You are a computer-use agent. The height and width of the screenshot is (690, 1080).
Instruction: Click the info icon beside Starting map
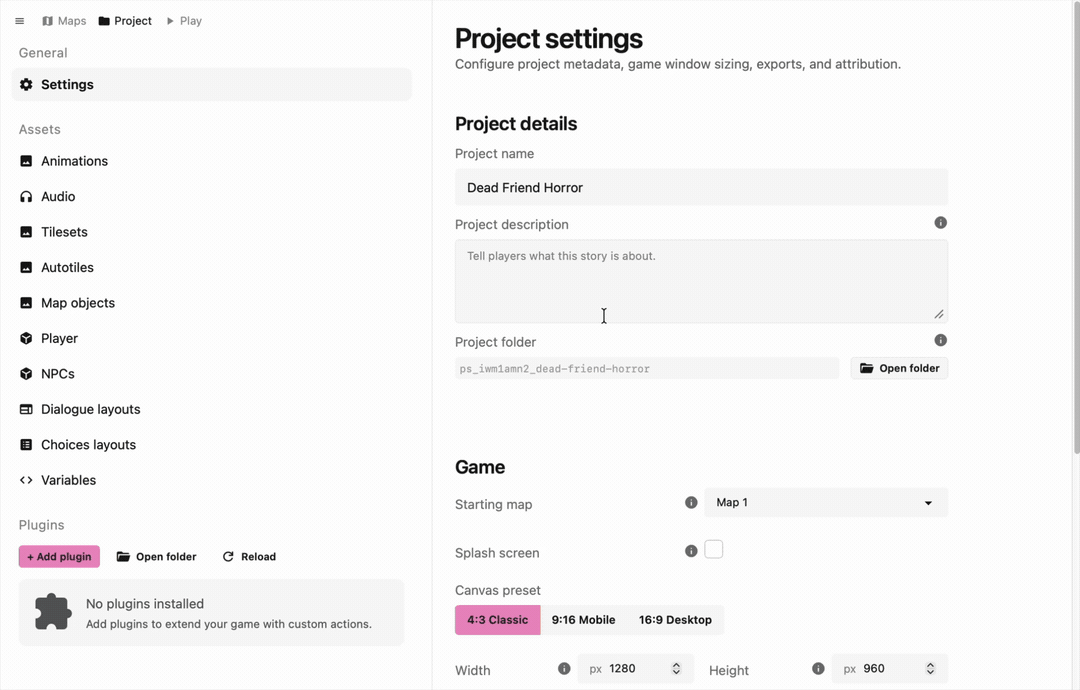point(691,502)
